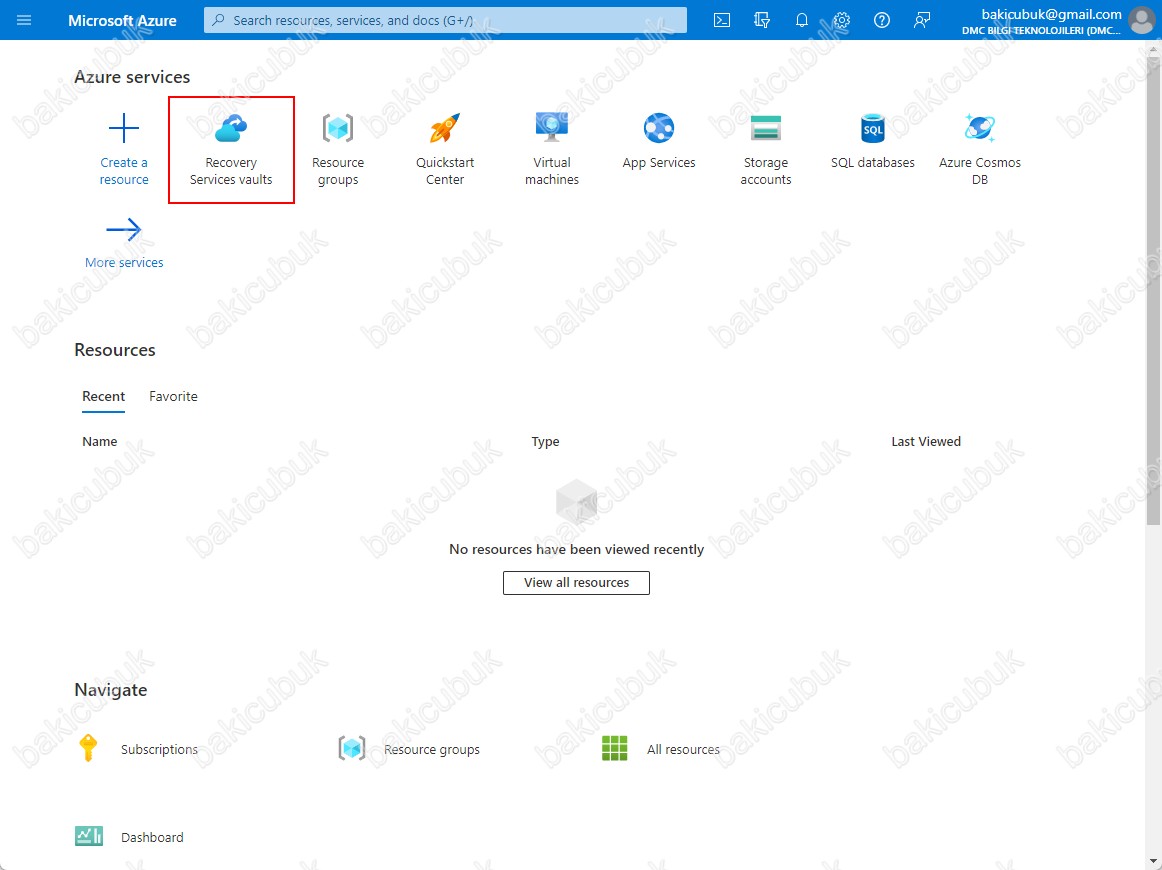Viewport: 1162px width, 870px height.
Task: Open Virtual machines service
Action: pos(552,149)
